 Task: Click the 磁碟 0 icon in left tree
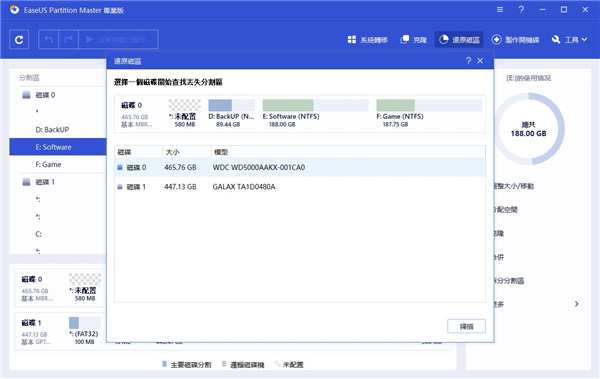(x=26, y=95)
